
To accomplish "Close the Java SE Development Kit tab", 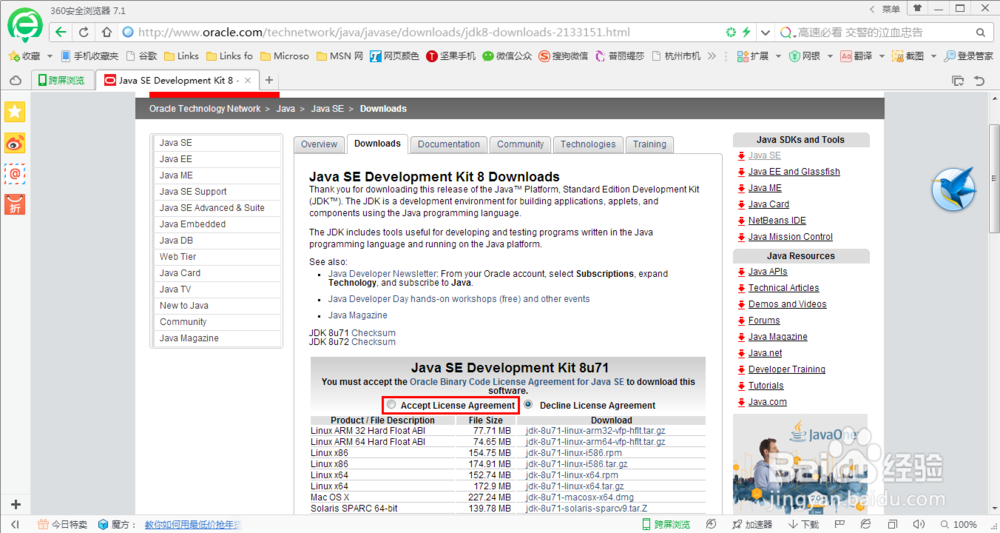I will (x=247, y=80).
